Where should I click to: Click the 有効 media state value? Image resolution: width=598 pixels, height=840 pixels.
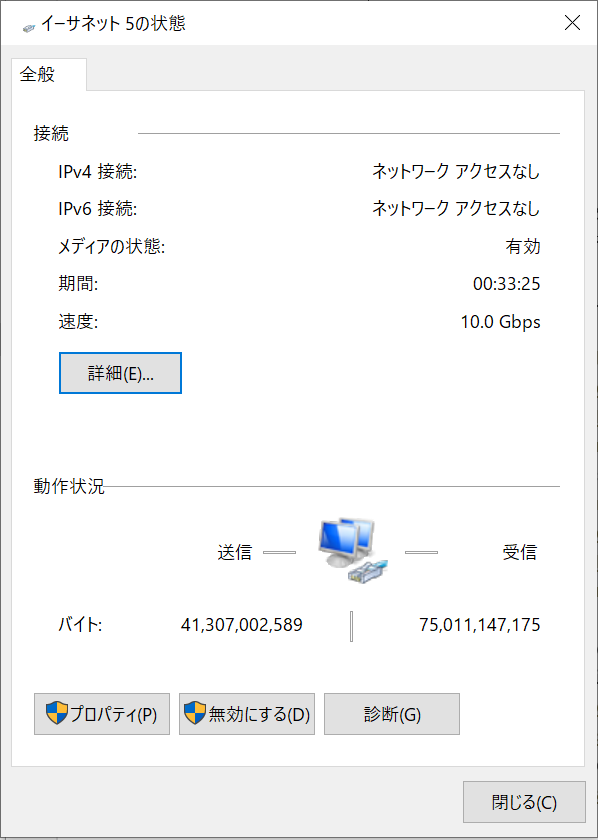click(522, 247)
